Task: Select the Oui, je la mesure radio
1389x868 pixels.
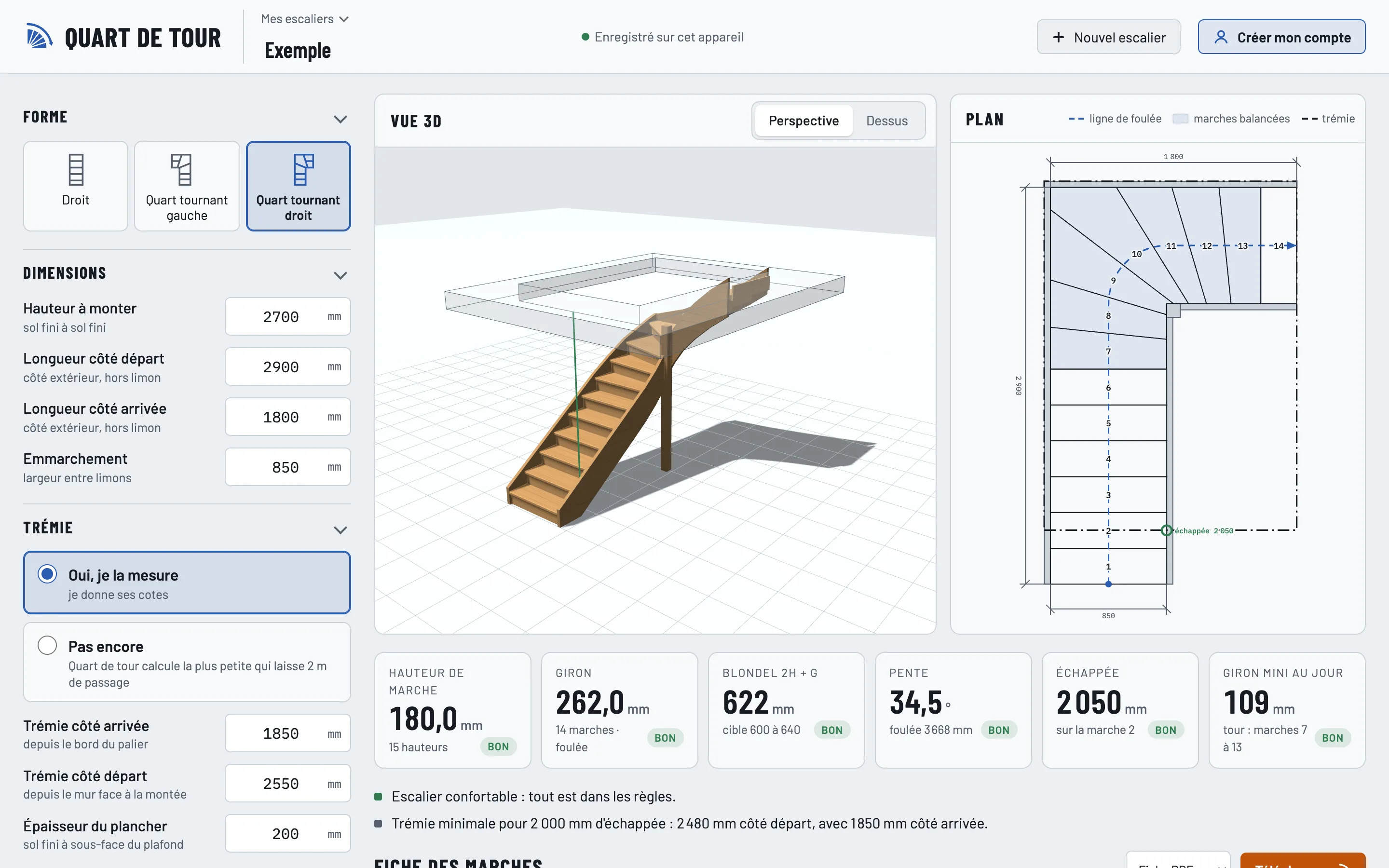Action: coord(47,574)
